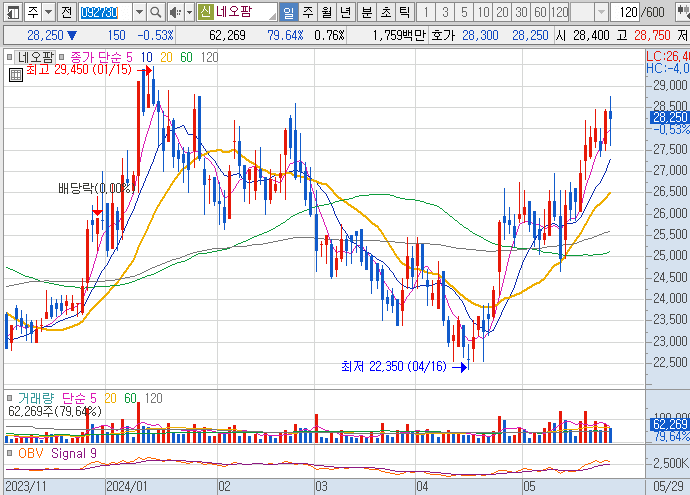Select the 분 minute chart period
The height and width of the screenshot is (495, 690).
pyautogui.click(x=366, y=12)
